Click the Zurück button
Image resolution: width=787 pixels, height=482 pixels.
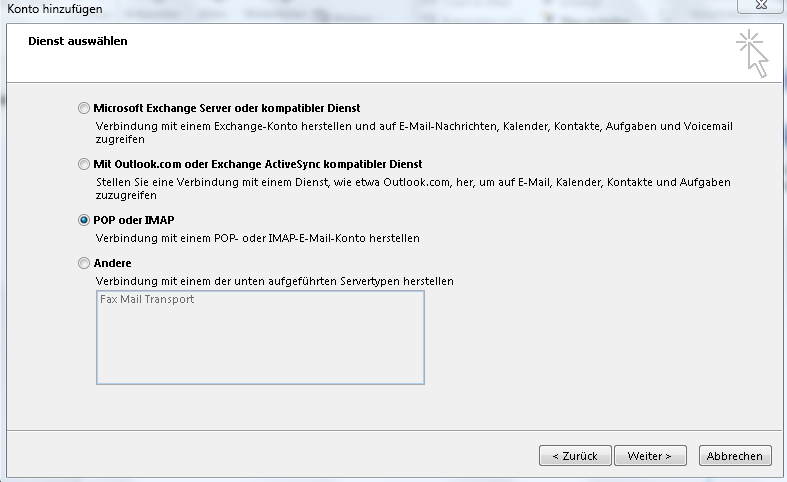click(575, 455)
